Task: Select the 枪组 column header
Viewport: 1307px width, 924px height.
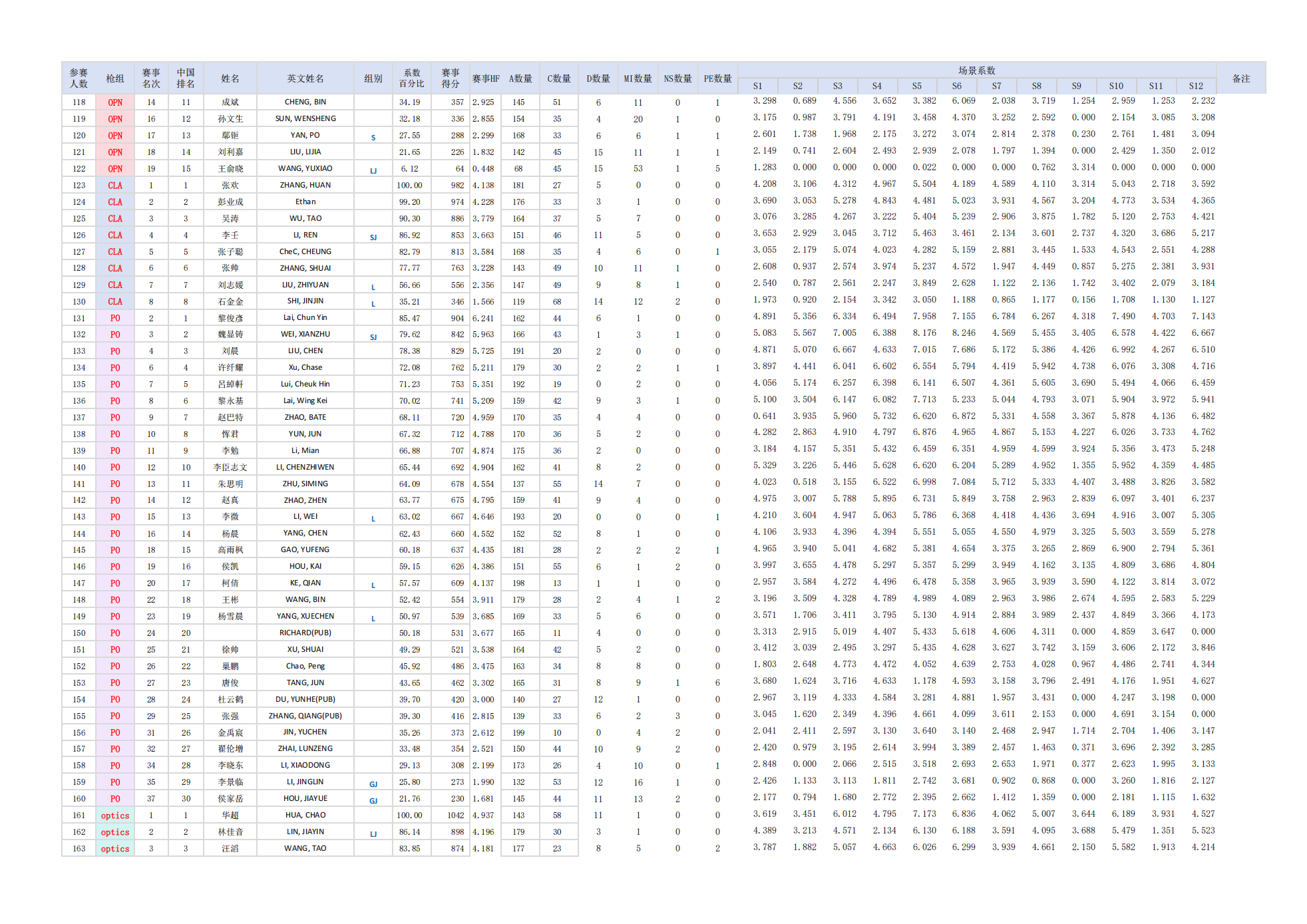Action: coord(115,78)
